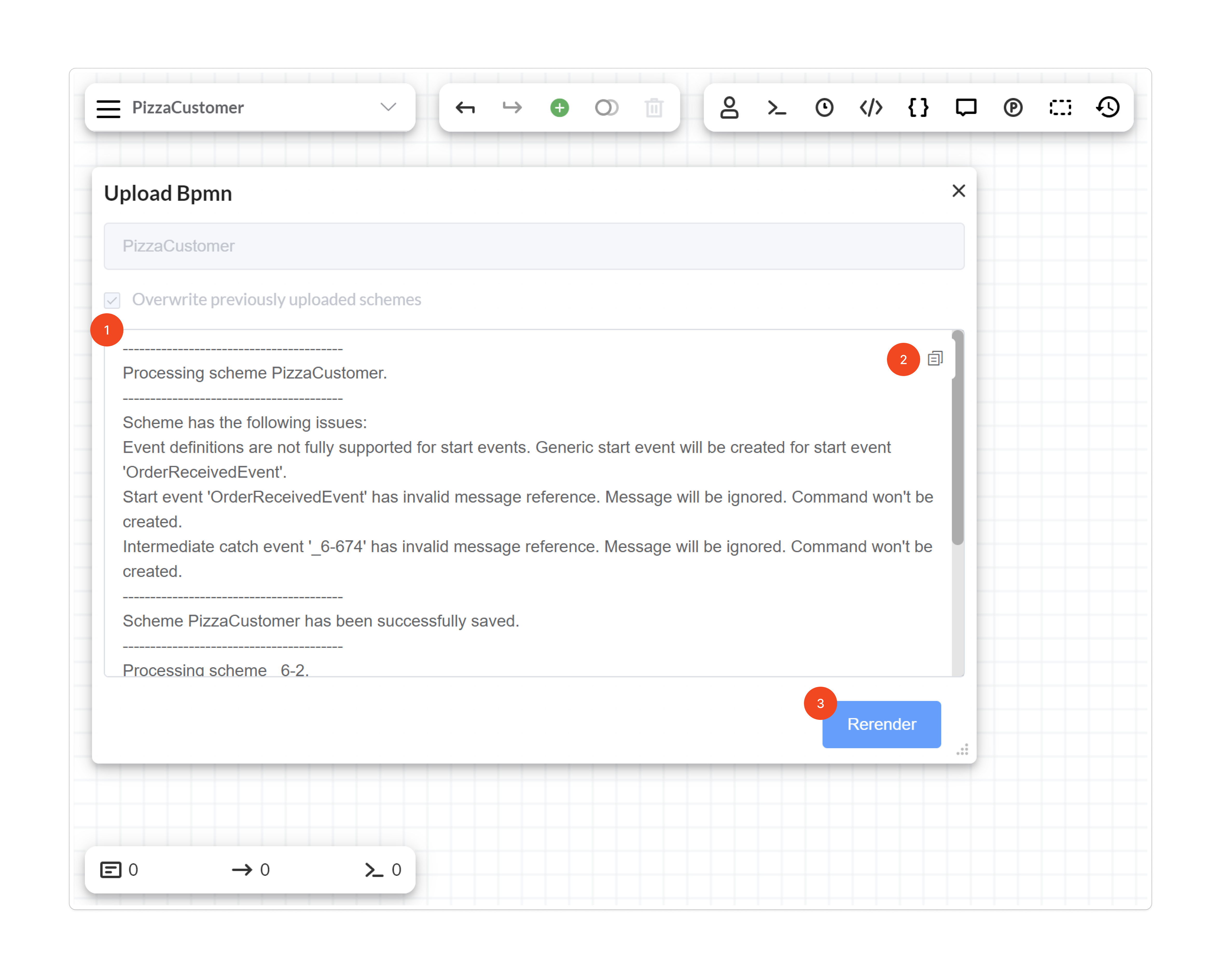Click the activities count icon in status bar

pos(110,870)
